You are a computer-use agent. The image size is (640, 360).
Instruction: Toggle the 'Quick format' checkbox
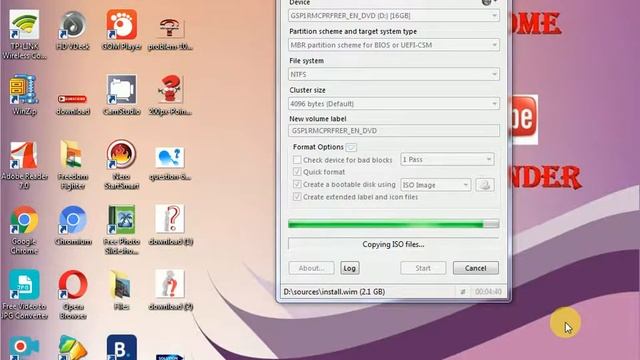(297, 172)
